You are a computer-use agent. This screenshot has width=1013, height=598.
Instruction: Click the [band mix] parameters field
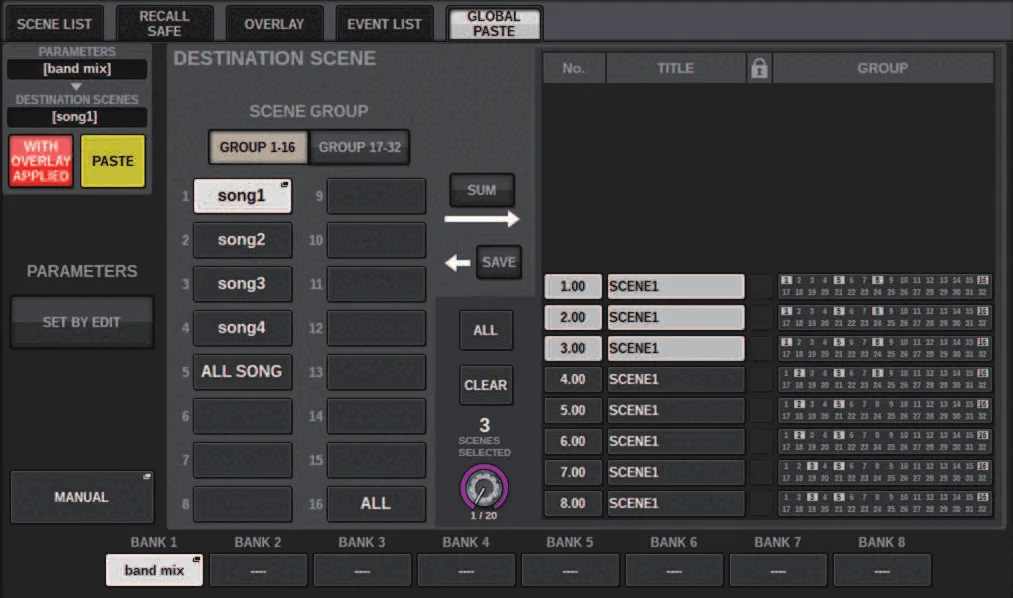click(x=77, y=68)
